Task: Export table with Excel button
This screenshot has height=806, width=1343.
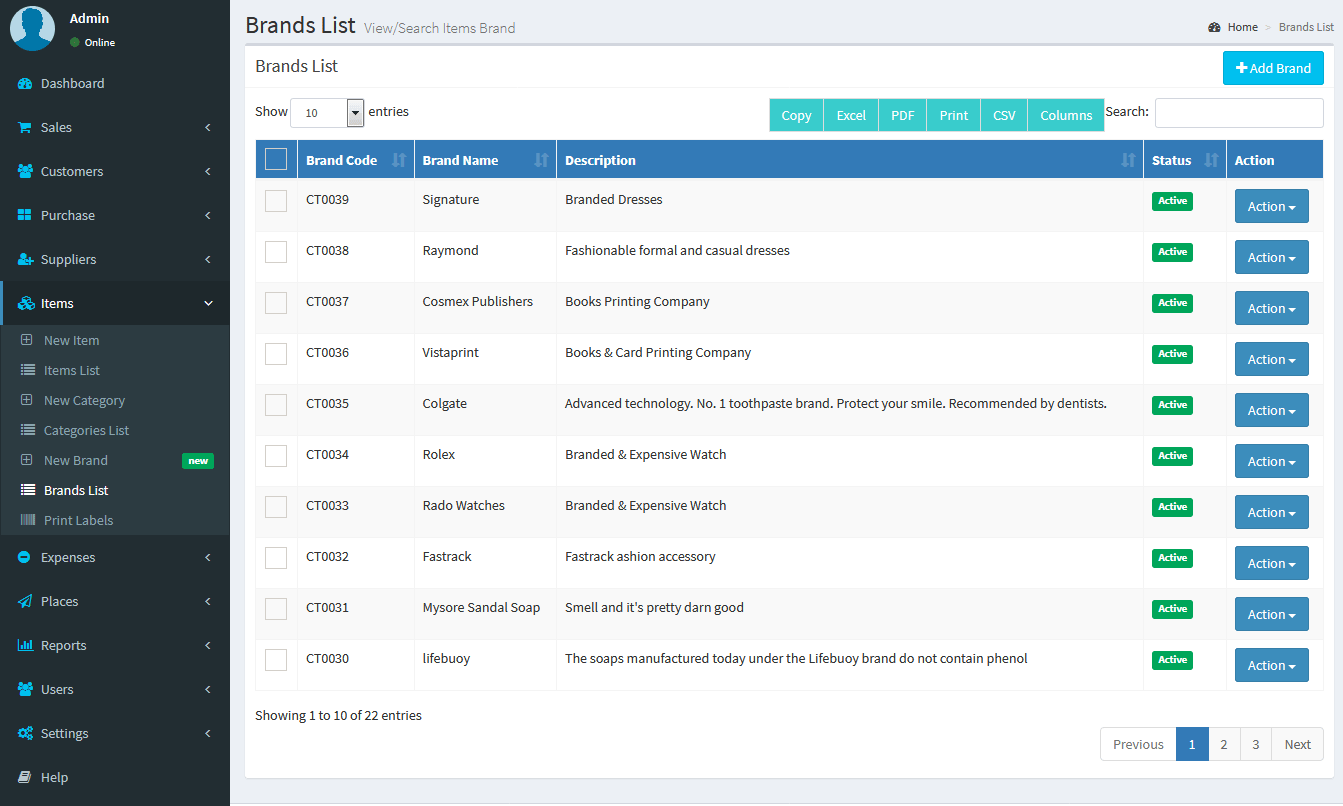Action: click(x=851, y=115)
